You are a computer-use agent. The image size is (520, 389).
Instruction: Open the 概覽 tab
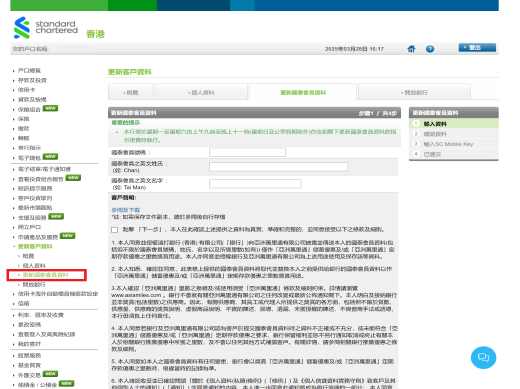pyautogui.click(x=131, y=92)
